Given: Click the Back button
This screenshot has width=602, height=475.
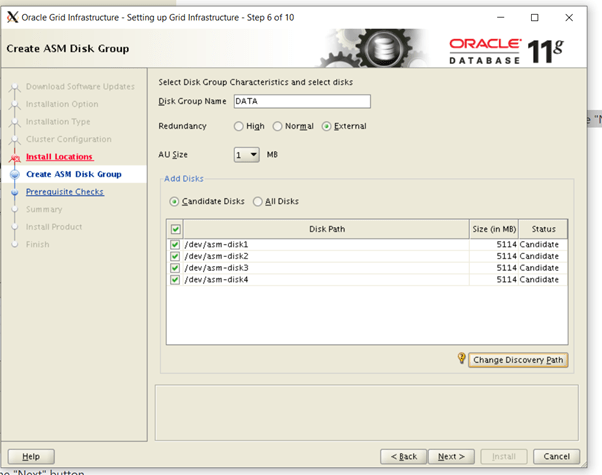Looking at the screenshot, I should (x=404, y=456).
